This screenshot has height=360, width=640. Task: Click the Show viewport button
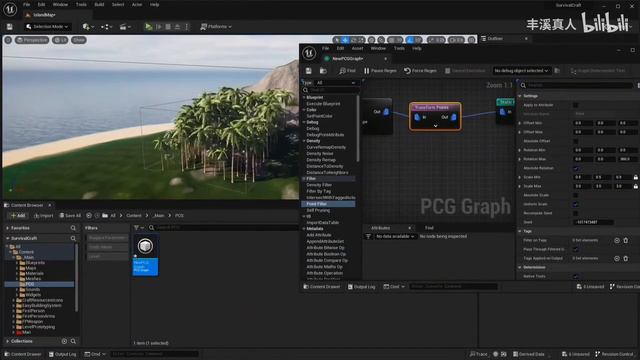coord(79,40)
